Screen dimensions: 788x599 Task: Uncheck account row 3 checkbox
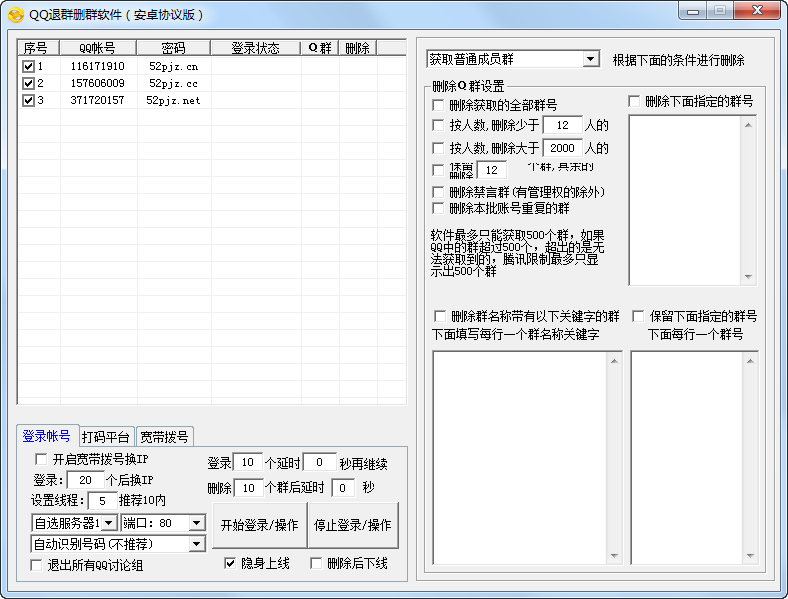click(28, 101)
